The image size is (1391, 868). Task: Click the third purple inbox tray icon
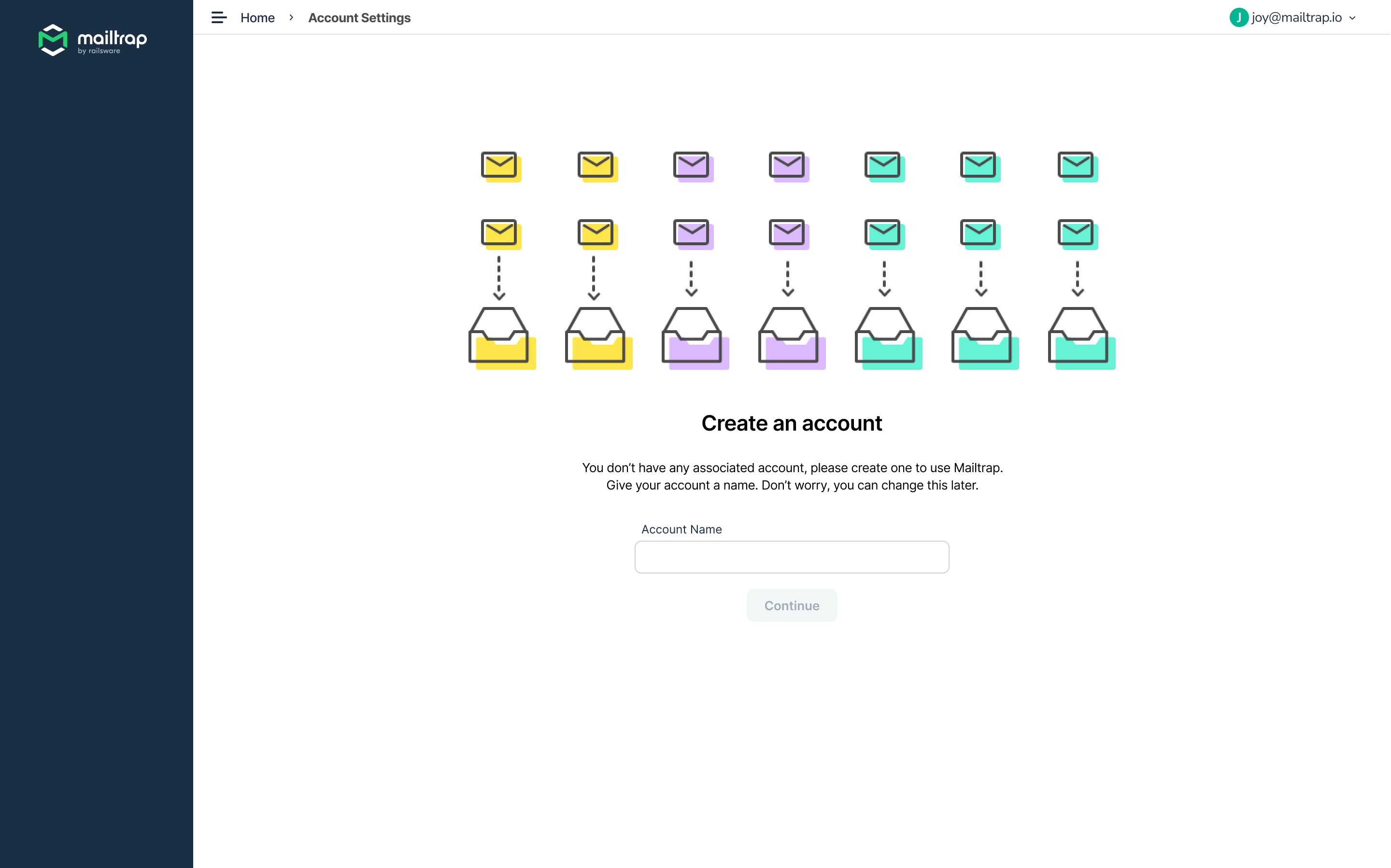(x=695, y=338)
